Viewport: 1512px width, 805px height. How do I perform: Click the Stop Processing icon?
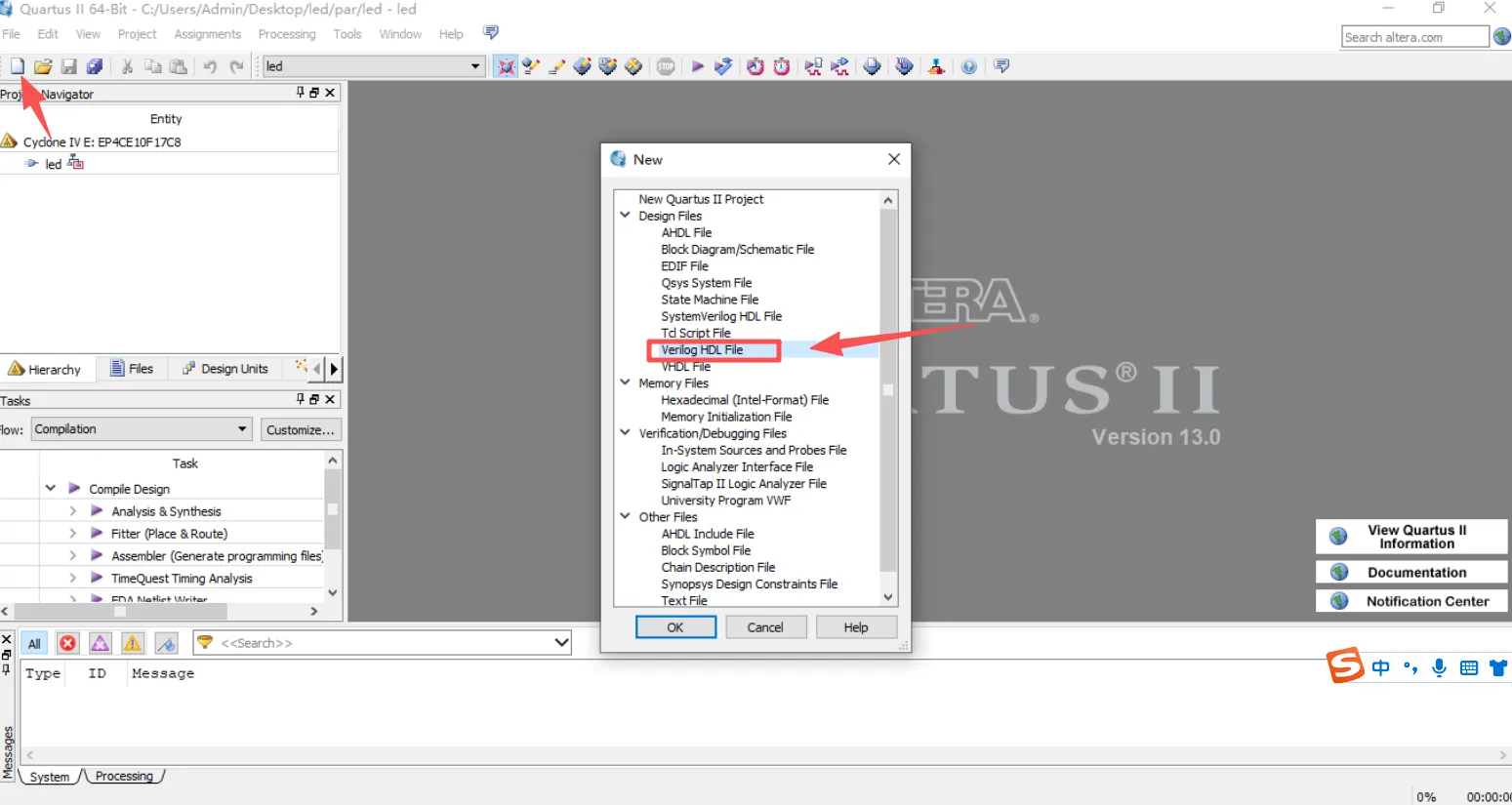click(x=666, y=66)
